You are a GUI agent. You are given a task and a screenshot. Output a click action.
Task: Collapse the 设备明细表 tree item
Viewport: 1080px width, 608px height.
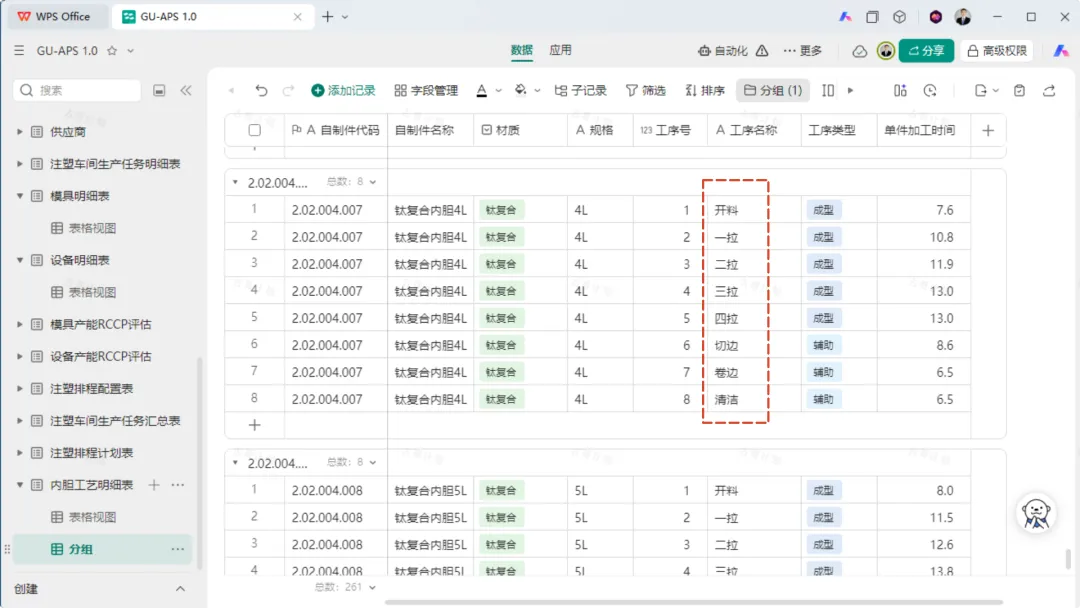click(19, 260)
